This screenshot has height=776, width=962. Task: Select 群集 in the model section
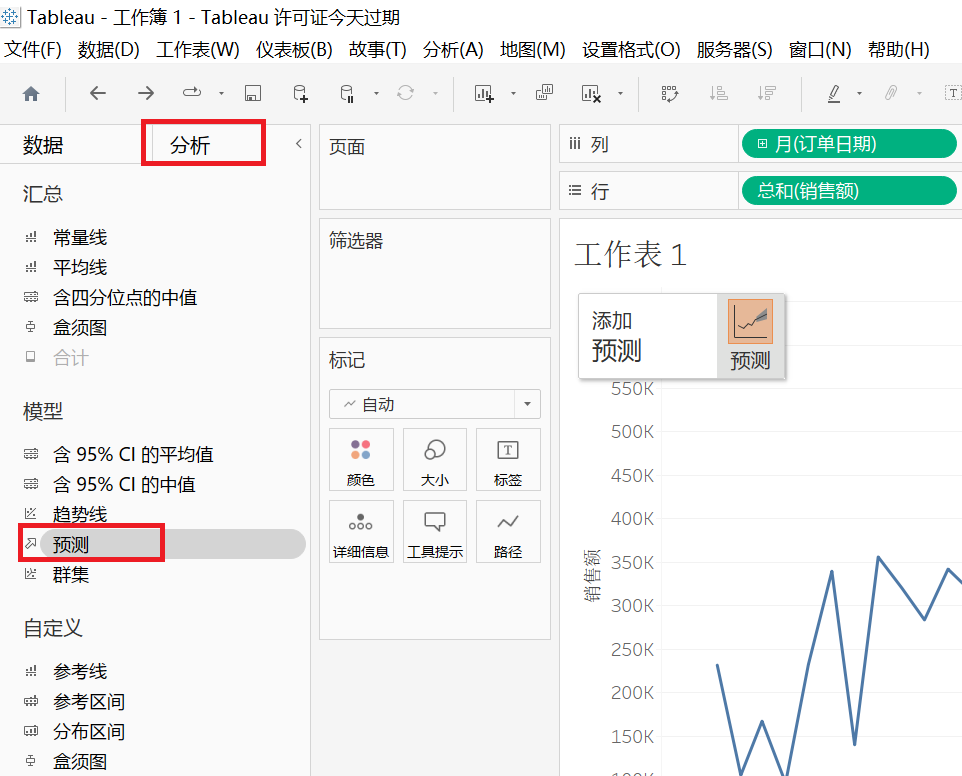[x=71, y=575]
